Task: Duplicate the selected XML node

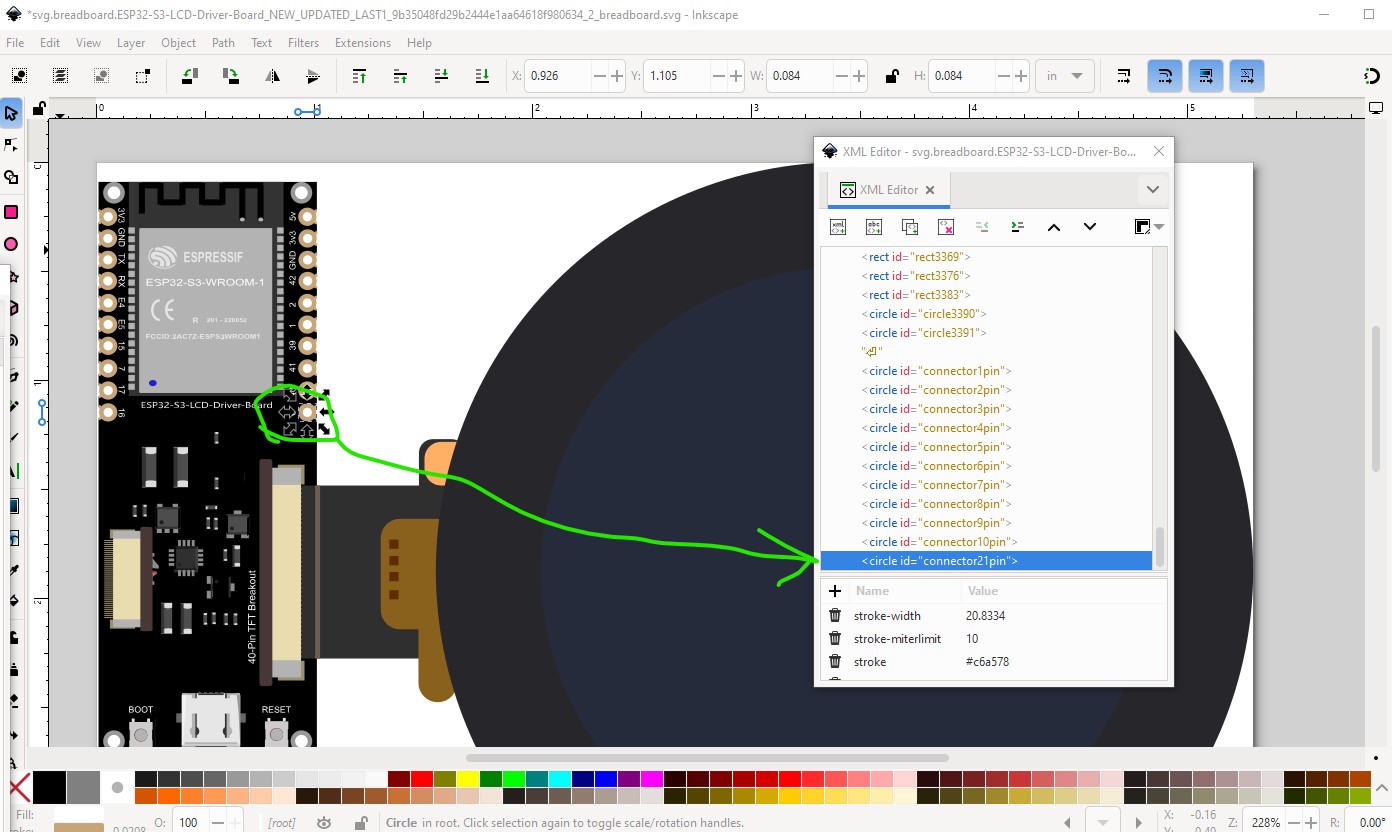Action: pyautogui.click(x=909, y=227)
